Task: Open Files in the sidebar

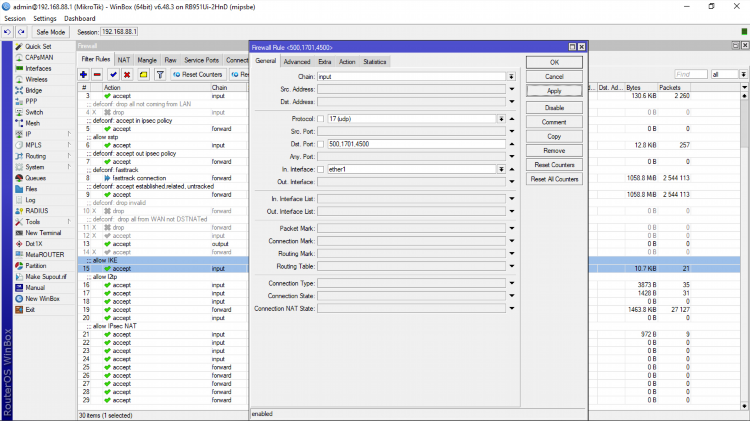Action: 31,189
